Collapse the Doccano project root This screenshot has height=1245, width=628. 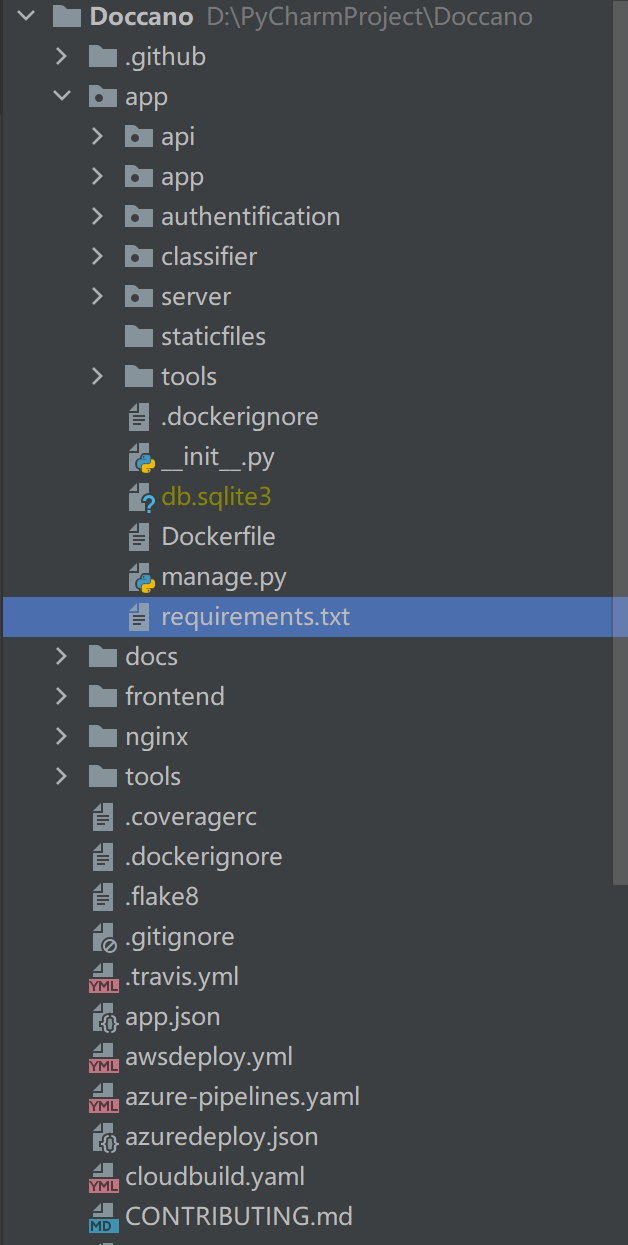pos(26,17)
